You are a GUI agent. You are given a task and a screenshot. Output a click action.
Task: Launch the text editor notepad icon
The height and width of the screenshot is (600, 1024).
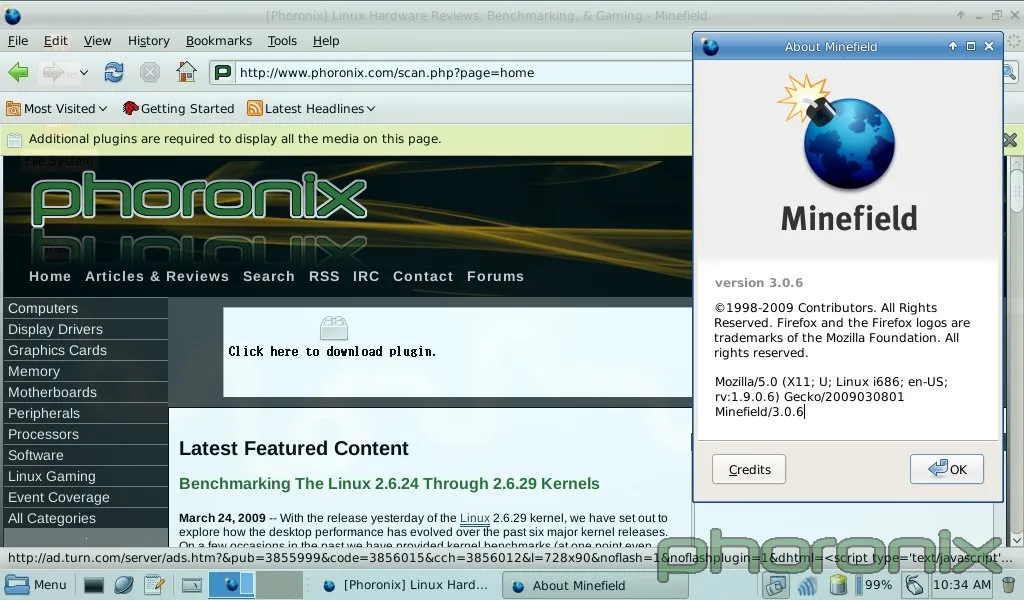pyautogui.click(x=154, y=585)
